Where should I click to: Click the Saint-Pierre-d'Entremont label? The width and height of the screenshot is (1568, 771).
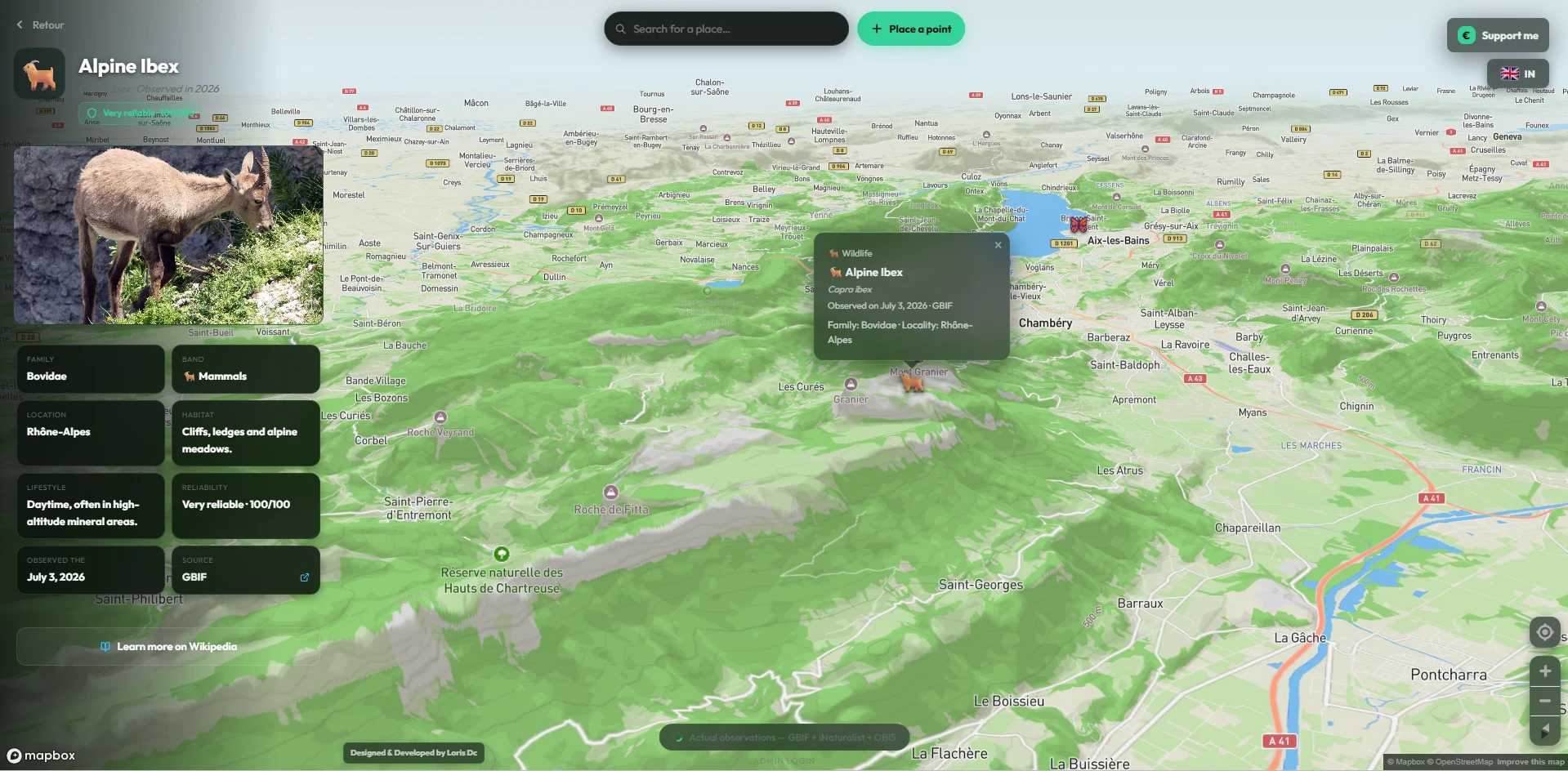418,508
